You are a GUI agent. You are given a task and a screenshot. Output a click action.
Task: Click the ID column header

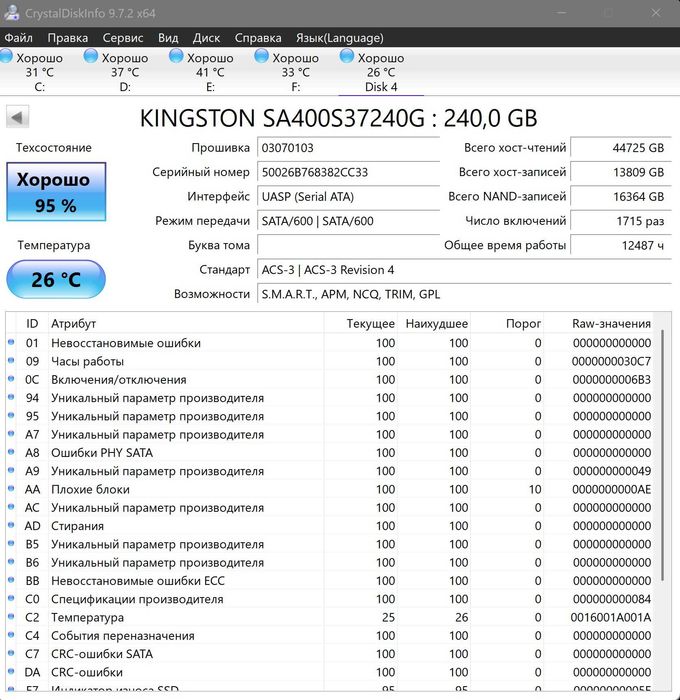(32, 323)
